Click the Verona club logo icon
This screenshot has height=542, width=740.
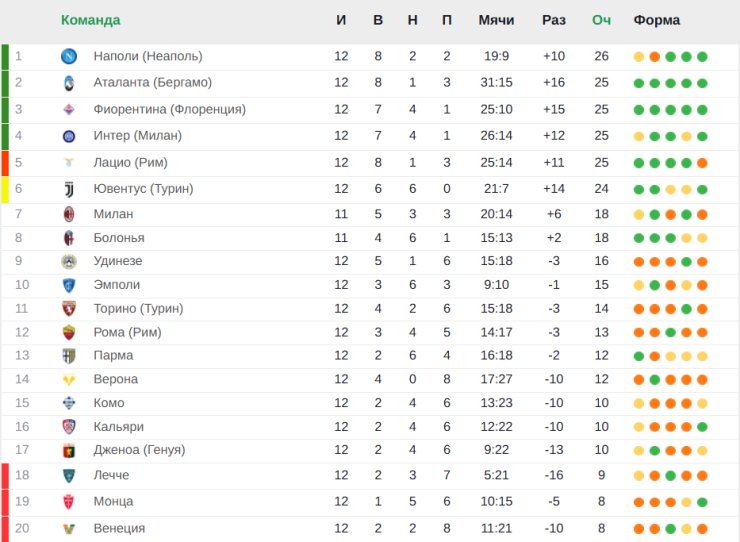coord(68,380)
